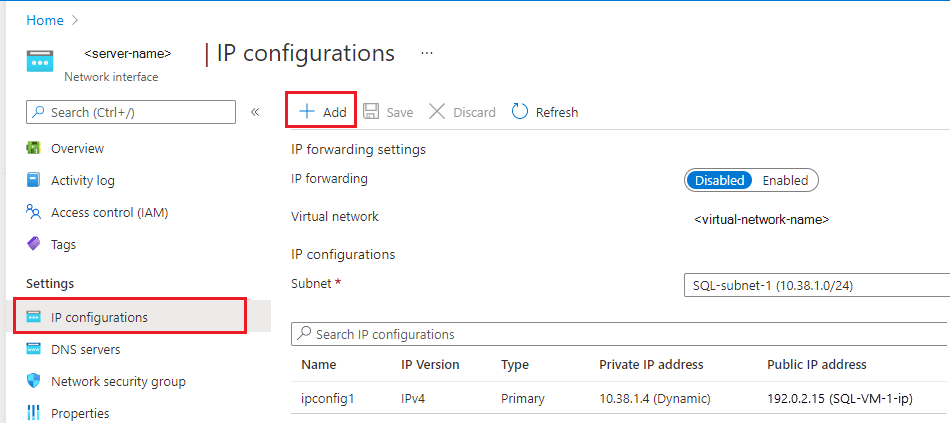Open the DNS servers menu item
Screen dimensions: 950x423
pos(85,349)
